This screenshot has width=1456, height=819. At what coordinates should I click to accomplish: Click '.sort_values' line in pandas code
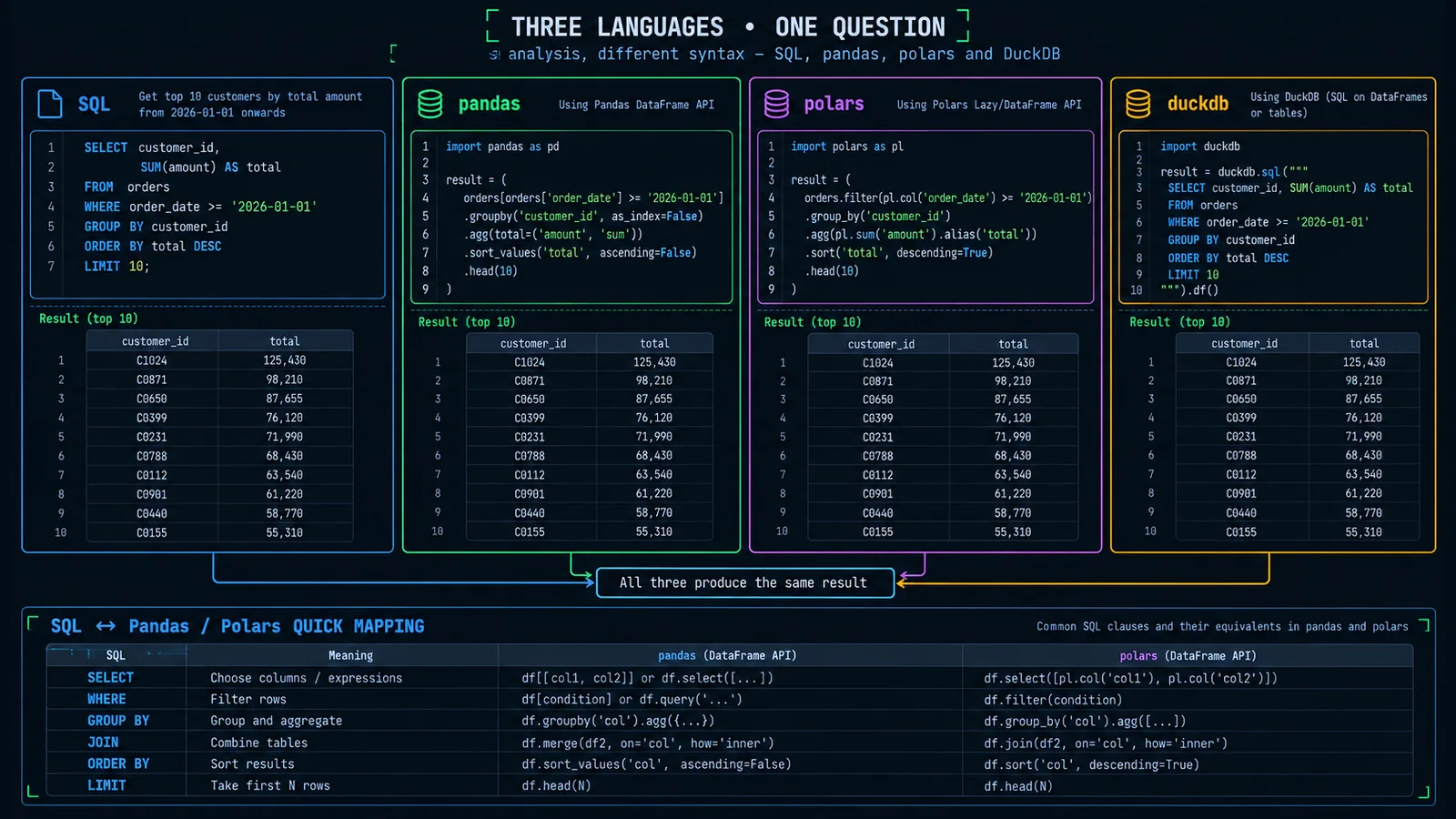[580, 253]
